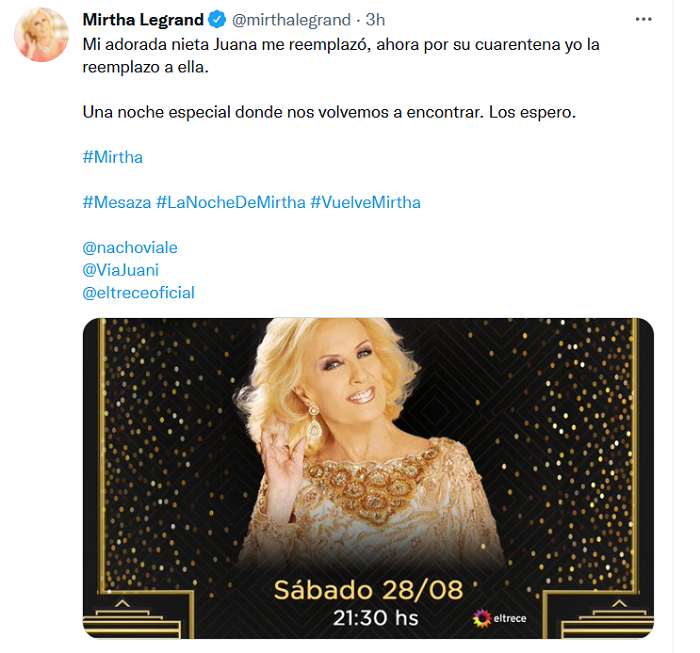This screenshot has height=653, width=700.
Task: Click the 3h timestamp
Action: coord(375,20)
